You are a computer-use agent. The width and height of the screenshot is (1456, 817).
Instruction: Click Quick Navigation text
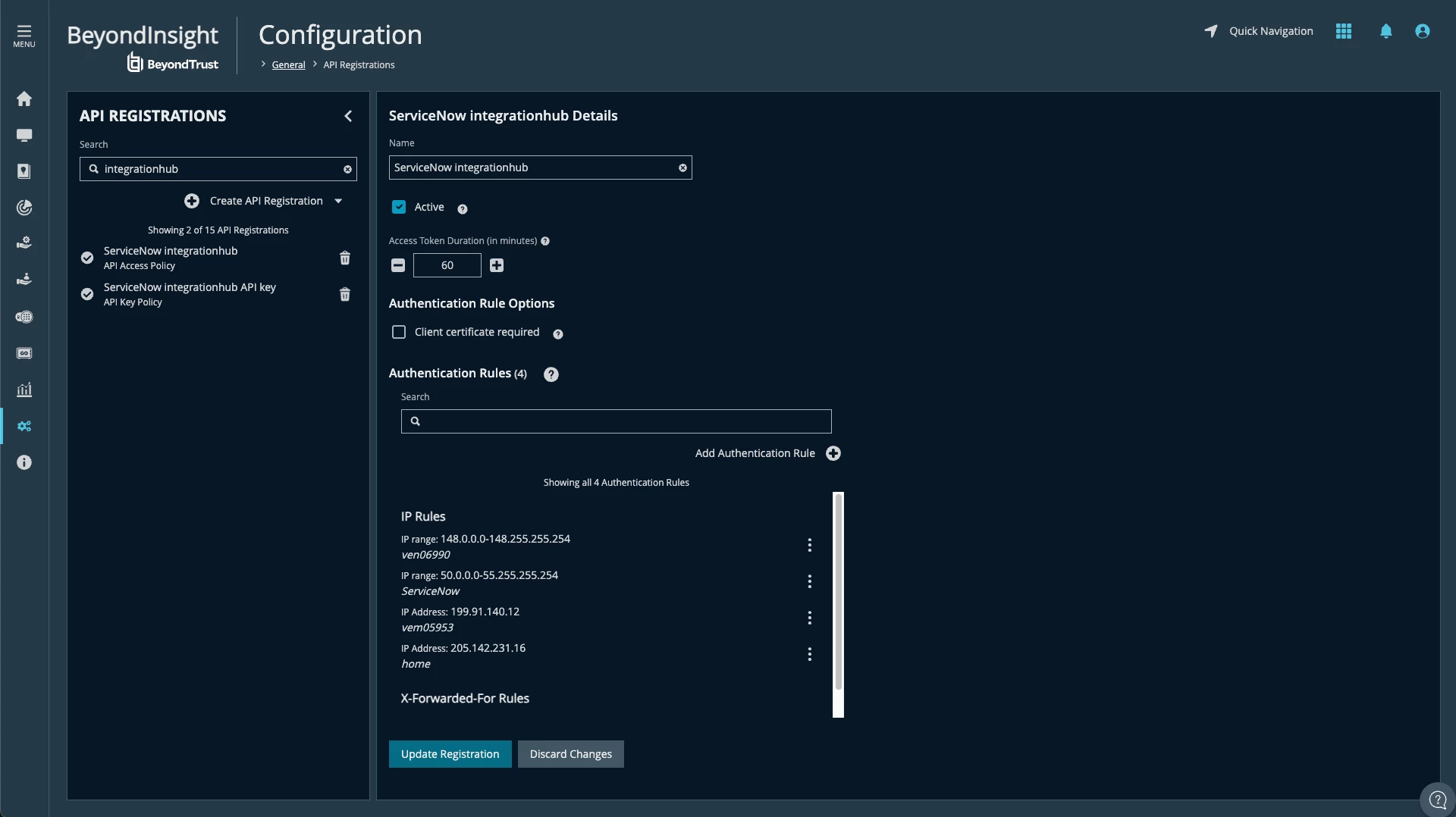pyautogui.click(x=1271, y=31)
